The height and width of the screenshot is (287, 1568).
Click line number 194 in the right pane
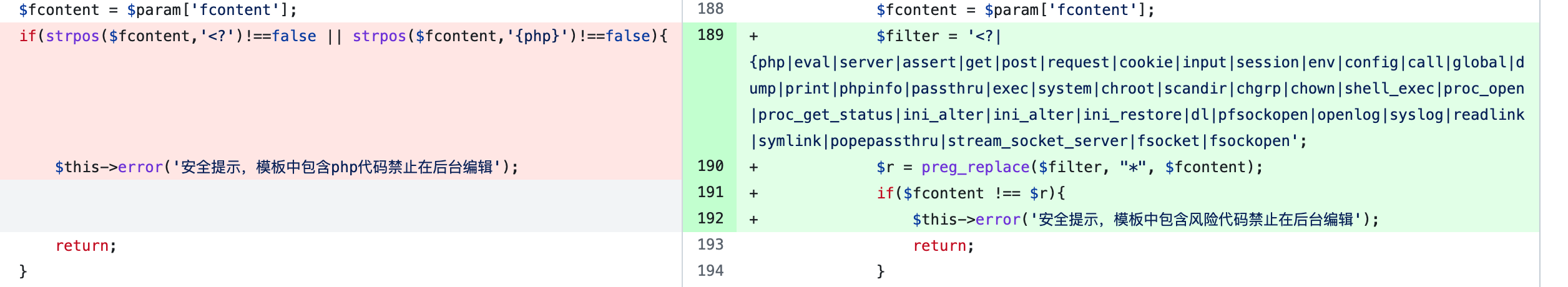[710, 271]
